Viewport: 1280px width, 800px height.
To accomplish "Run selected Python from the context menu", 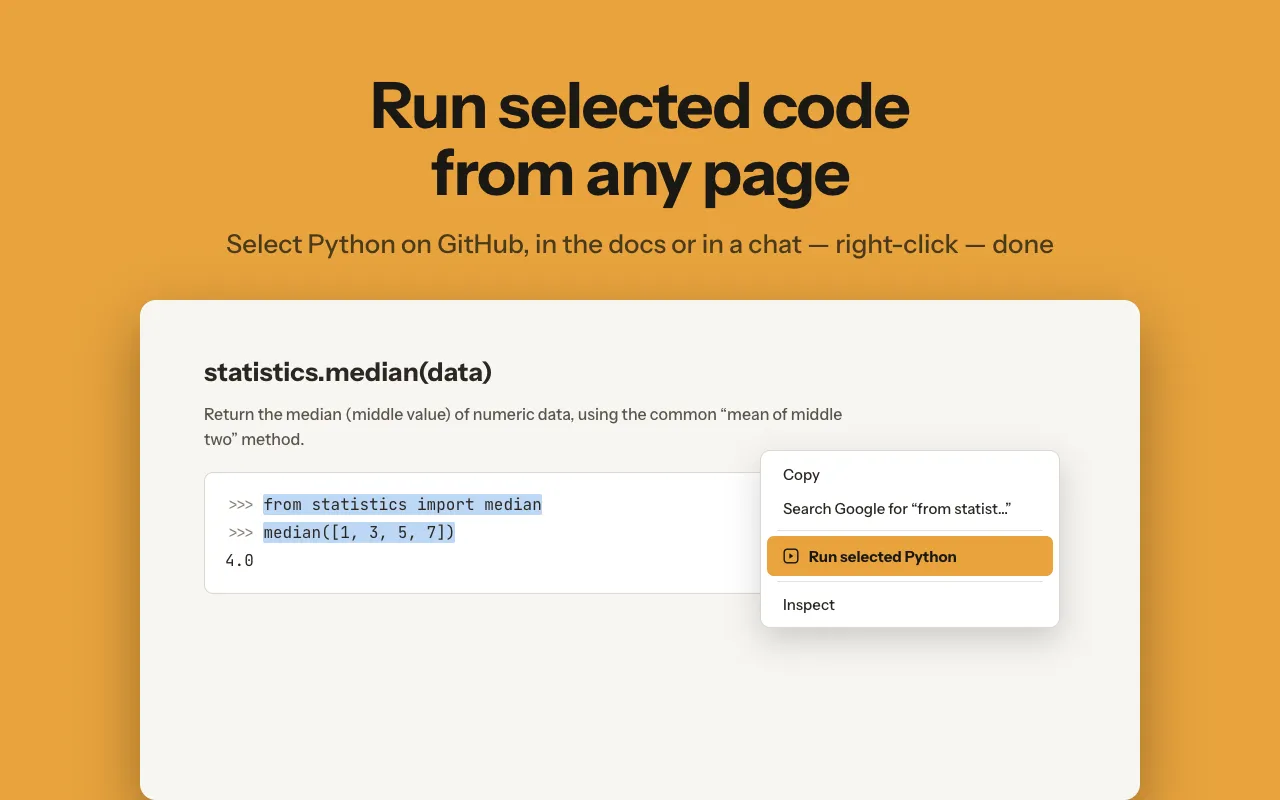I will [x=910, y=556].
